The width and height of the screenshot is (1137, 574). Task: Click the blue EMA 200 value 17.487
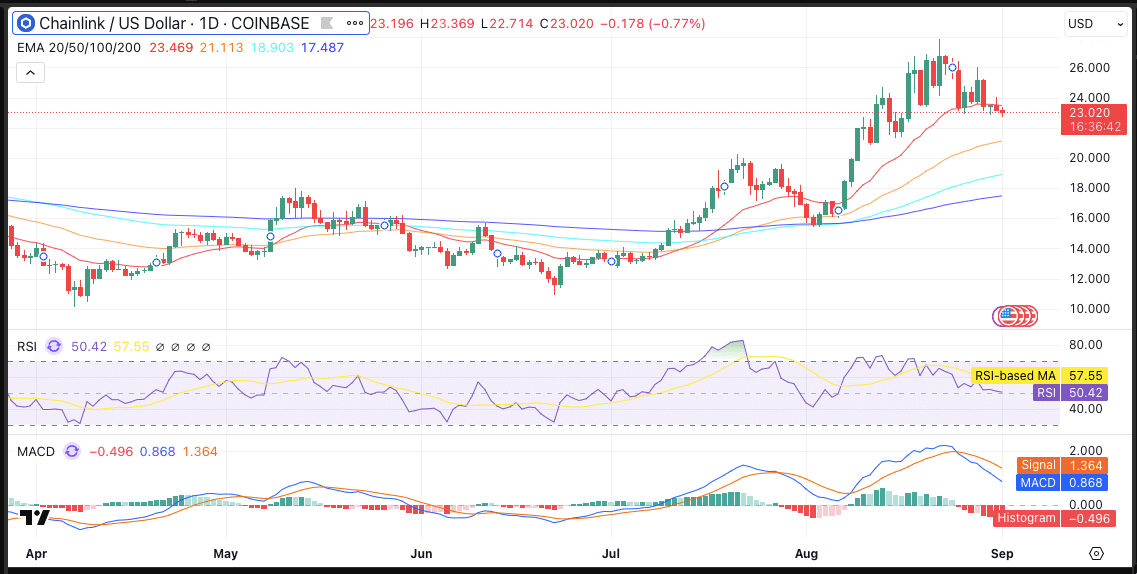pyautogui.click(x=323, y=48)
